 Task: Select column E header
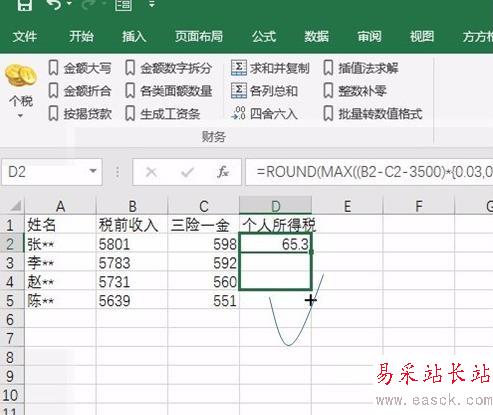[x=347, y=206]
